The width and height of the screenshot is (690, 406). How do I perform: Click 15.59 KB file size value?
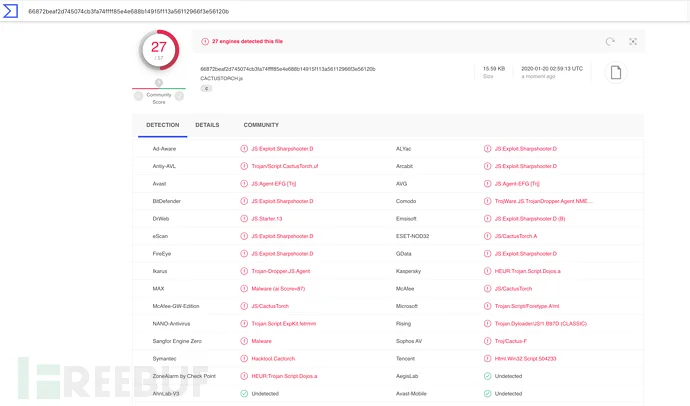point(494,69)
